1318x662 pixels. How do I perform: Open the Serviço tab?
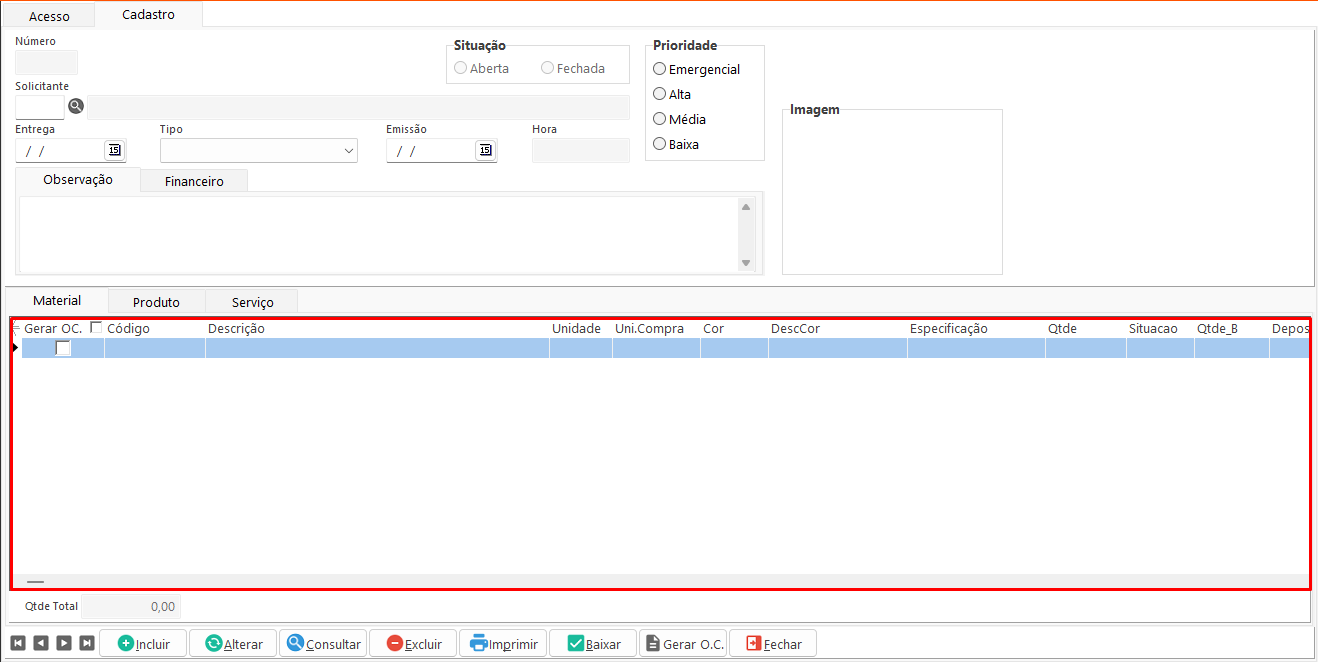point(252,302)
